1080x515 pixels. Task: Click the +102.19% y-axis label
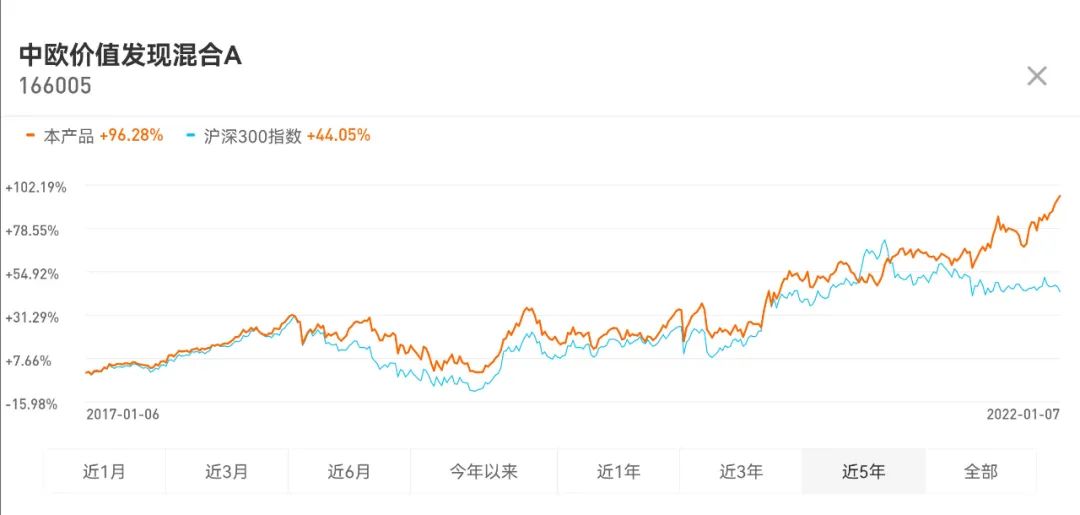[35, 187]
